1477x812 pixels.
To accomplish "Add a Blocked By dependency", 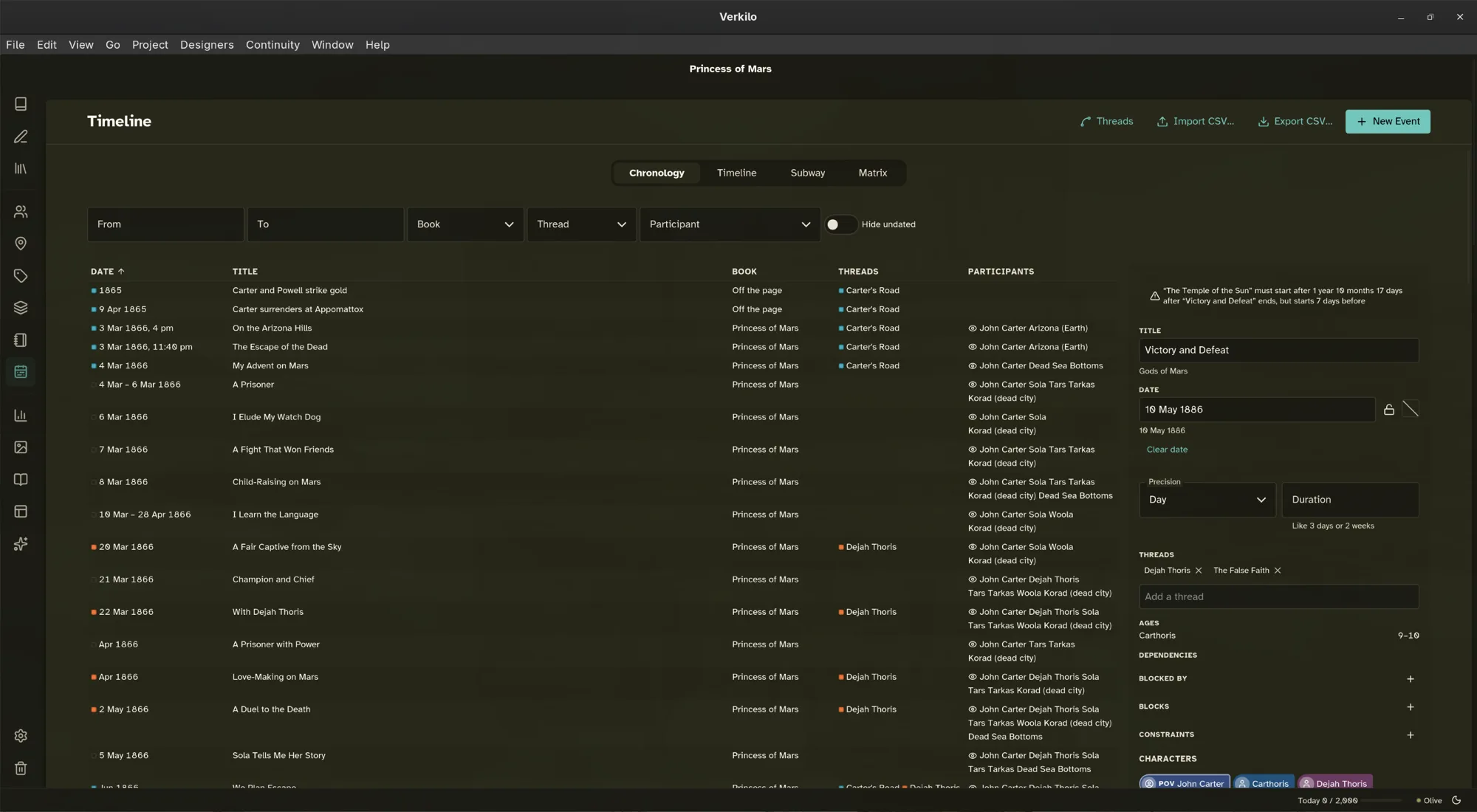I will pyautogui.click(x=1411, y=679).
